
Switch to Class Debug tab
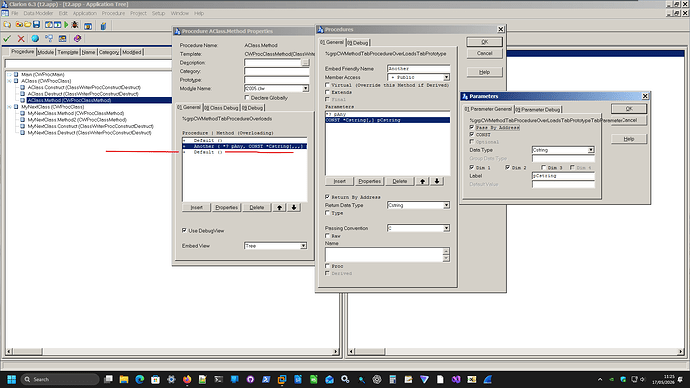click(x=221, y=108)
